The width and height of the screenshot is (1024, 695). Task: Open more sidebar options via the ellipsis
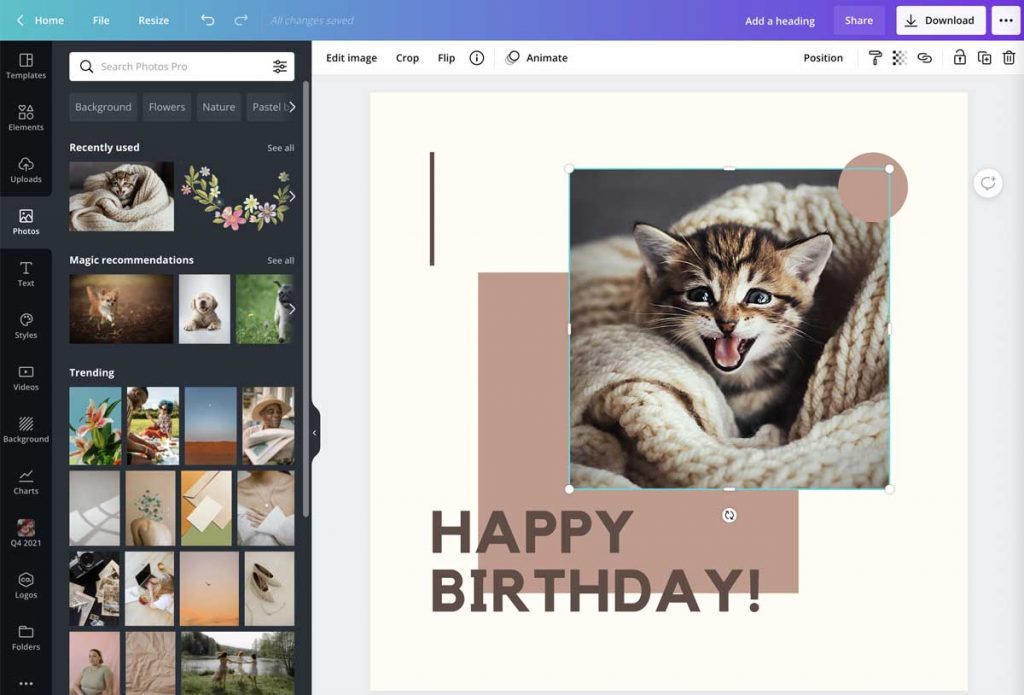coord(25,683)
